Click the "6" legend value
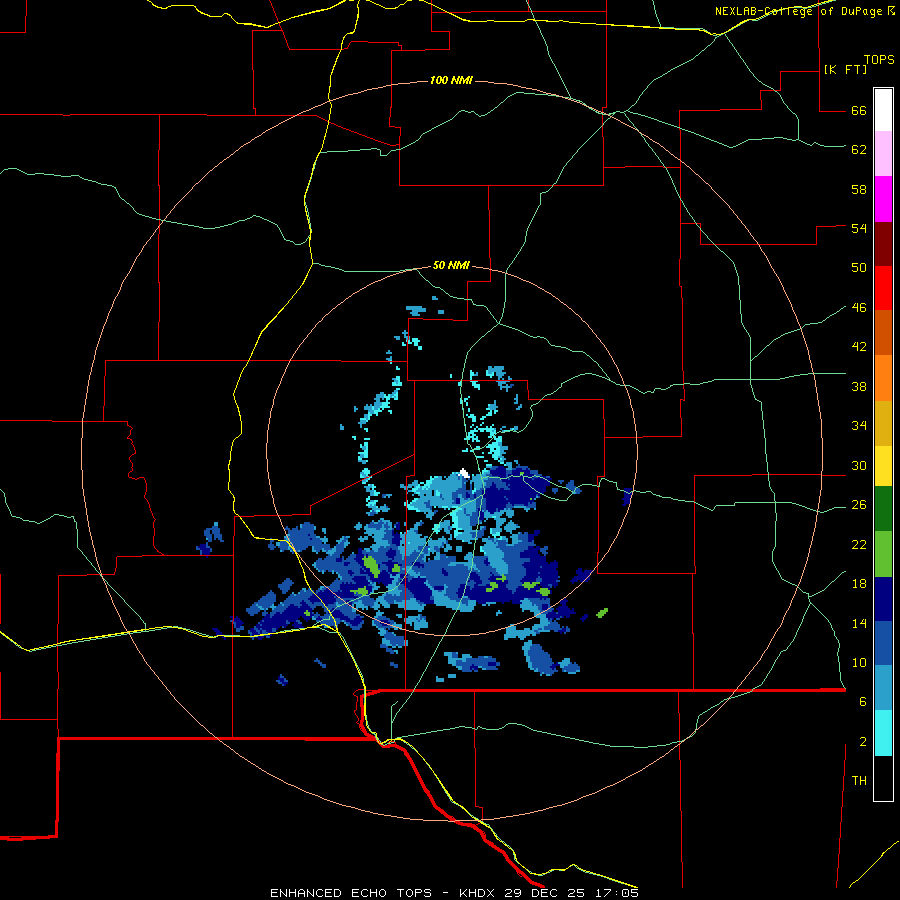 (x=863, y=702)
